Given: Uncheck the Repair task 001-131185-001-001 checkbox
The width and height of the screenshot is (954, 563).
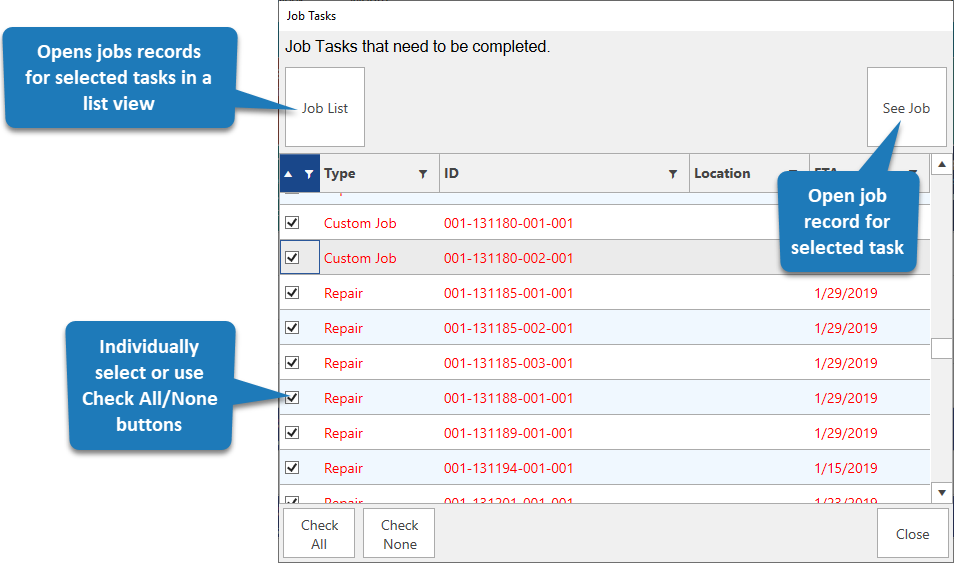Looking at the screenshot, I should 292,293.
